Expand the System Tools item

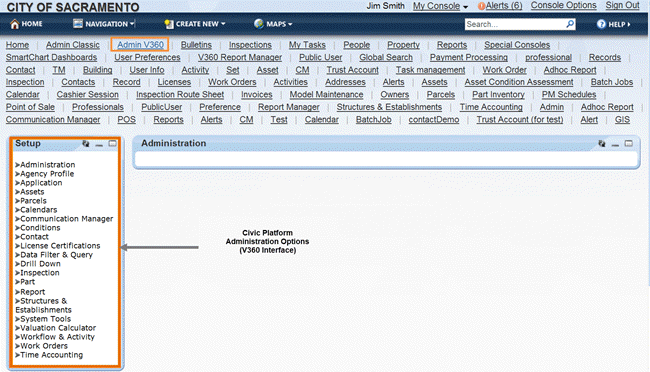(43, 319)
